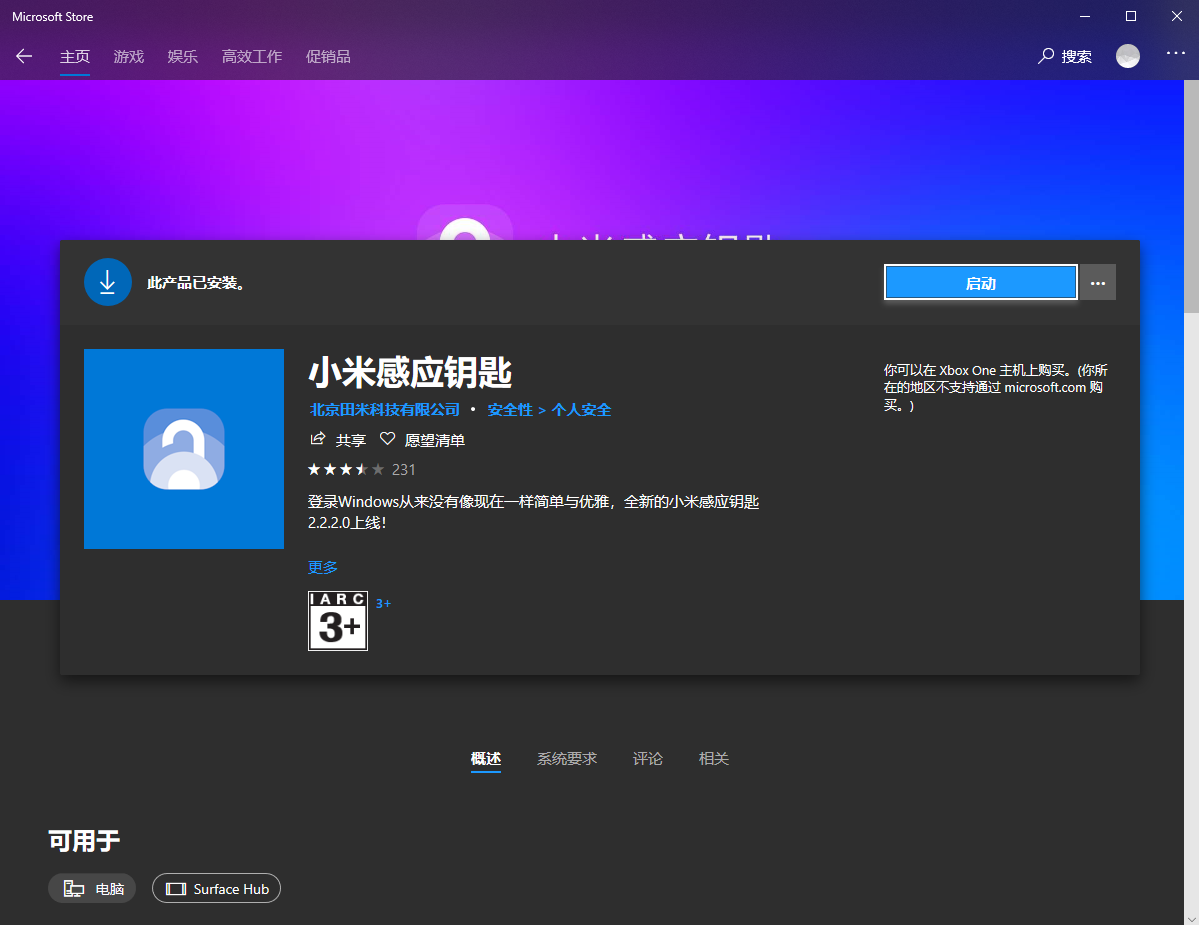Open the 促销品 tab
This screenshot has width=1199, height=925.
click(x=328, y=57)
